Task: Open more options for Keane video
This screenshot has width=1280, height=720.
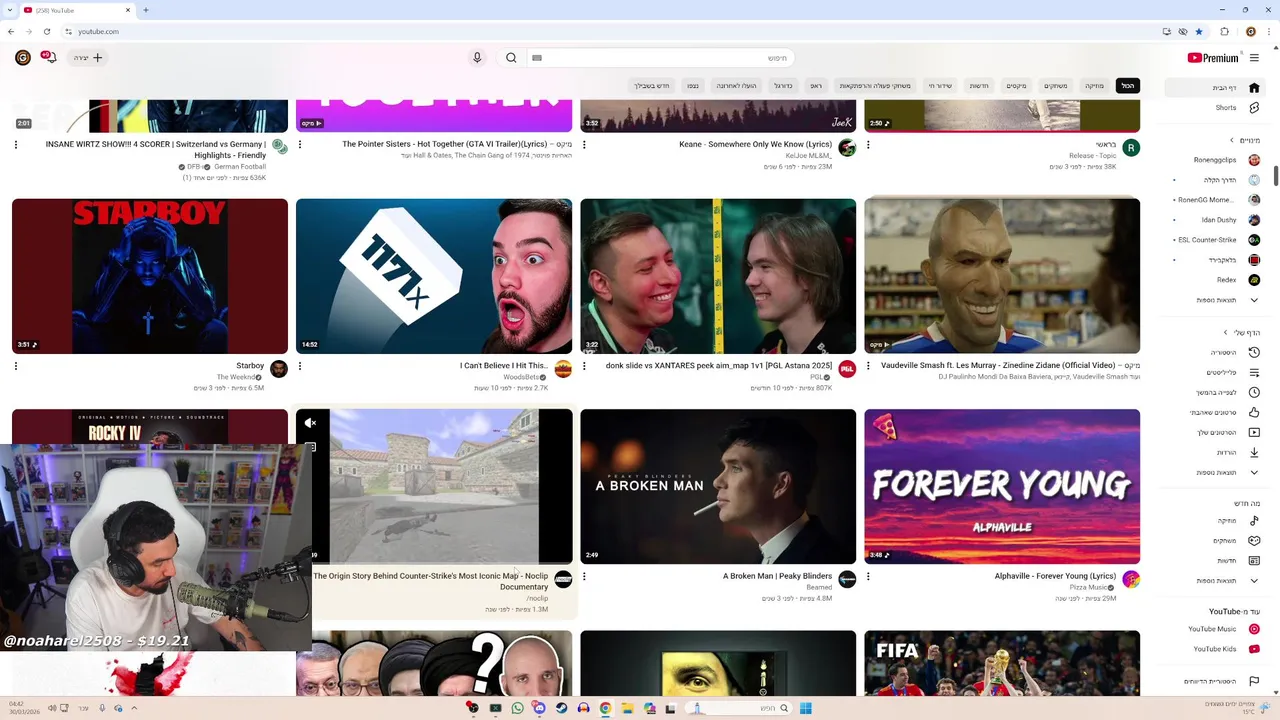Action: pos(584,145)
